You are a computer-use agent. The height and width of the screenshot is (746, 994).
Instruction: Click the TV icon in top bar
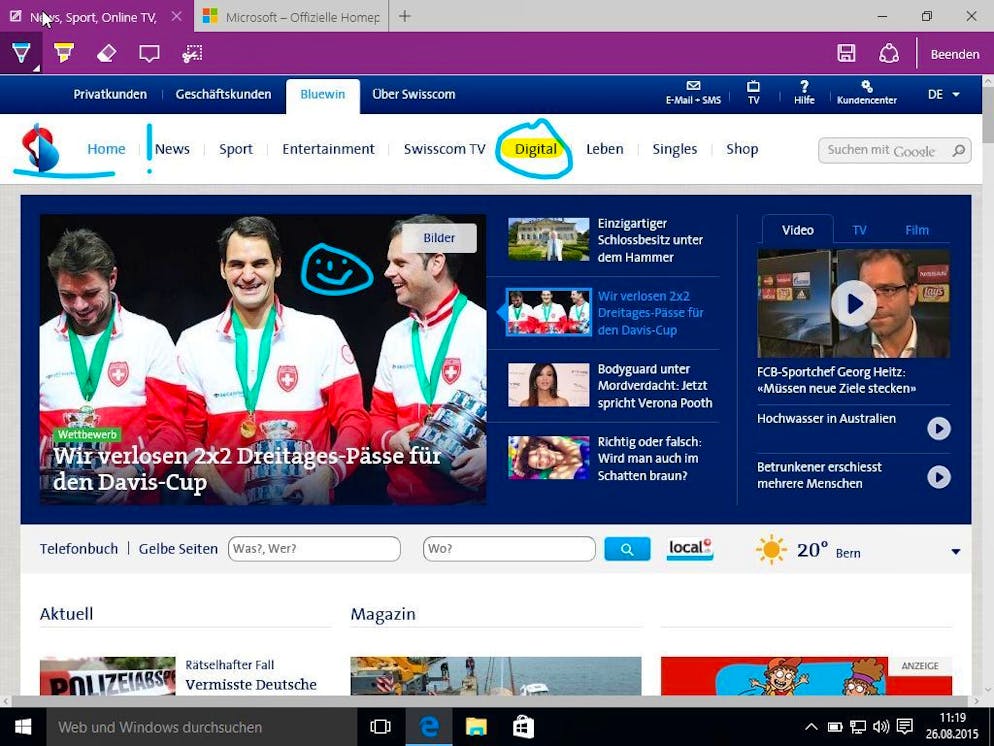pyautogui.click(x=753, y=93)
